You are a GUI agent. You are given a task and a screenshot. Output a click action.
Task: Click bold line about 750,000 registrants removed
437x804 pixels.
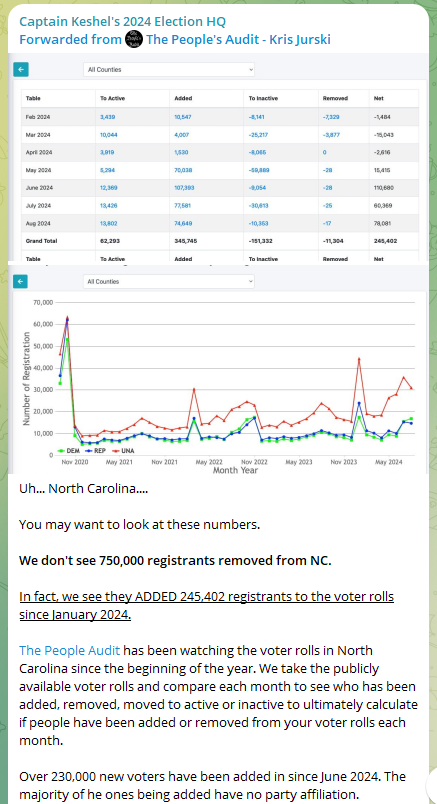pos(175,560)
